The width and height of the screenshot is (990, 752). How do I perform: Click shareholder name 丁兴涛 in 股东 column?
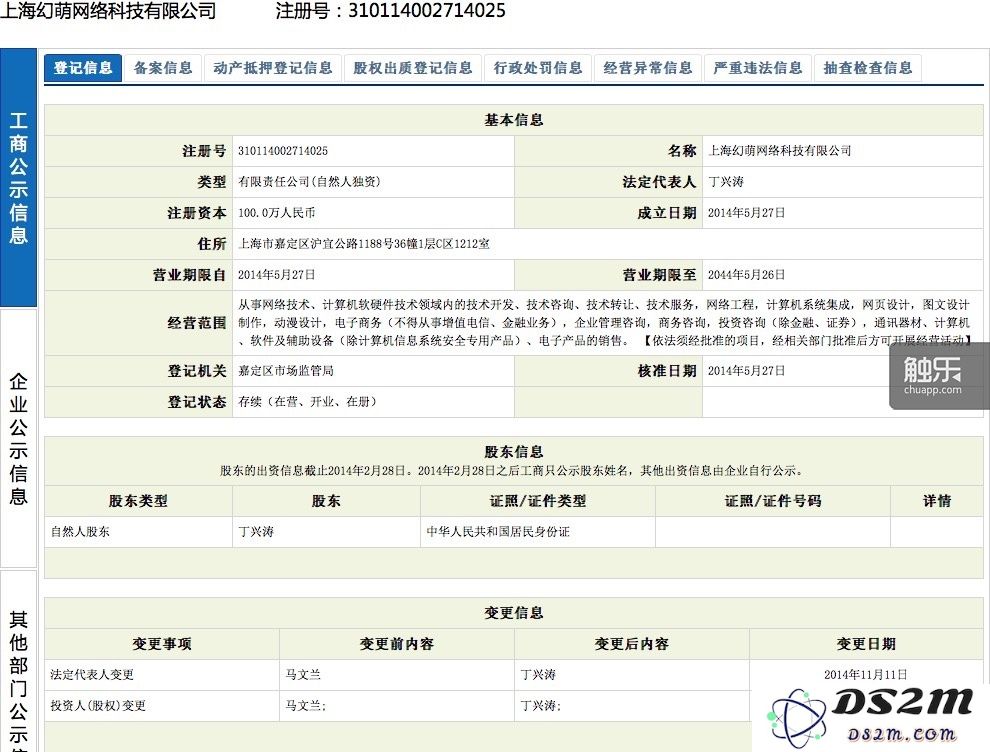tap(256, 532)
